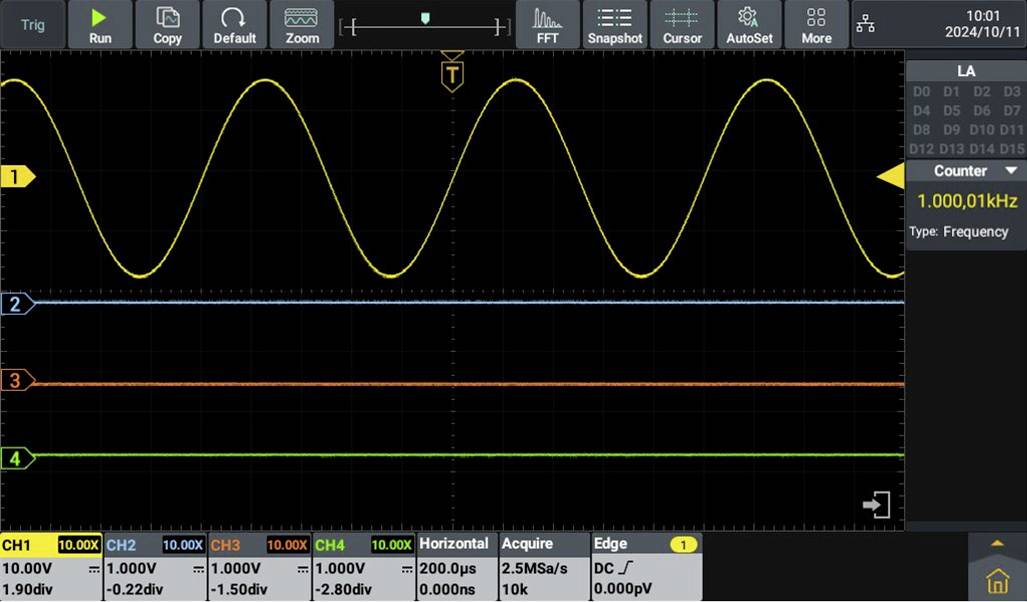Screen dimensions: 1027x602
Task: Open the Cursor measurement tool
Action: 683,25
